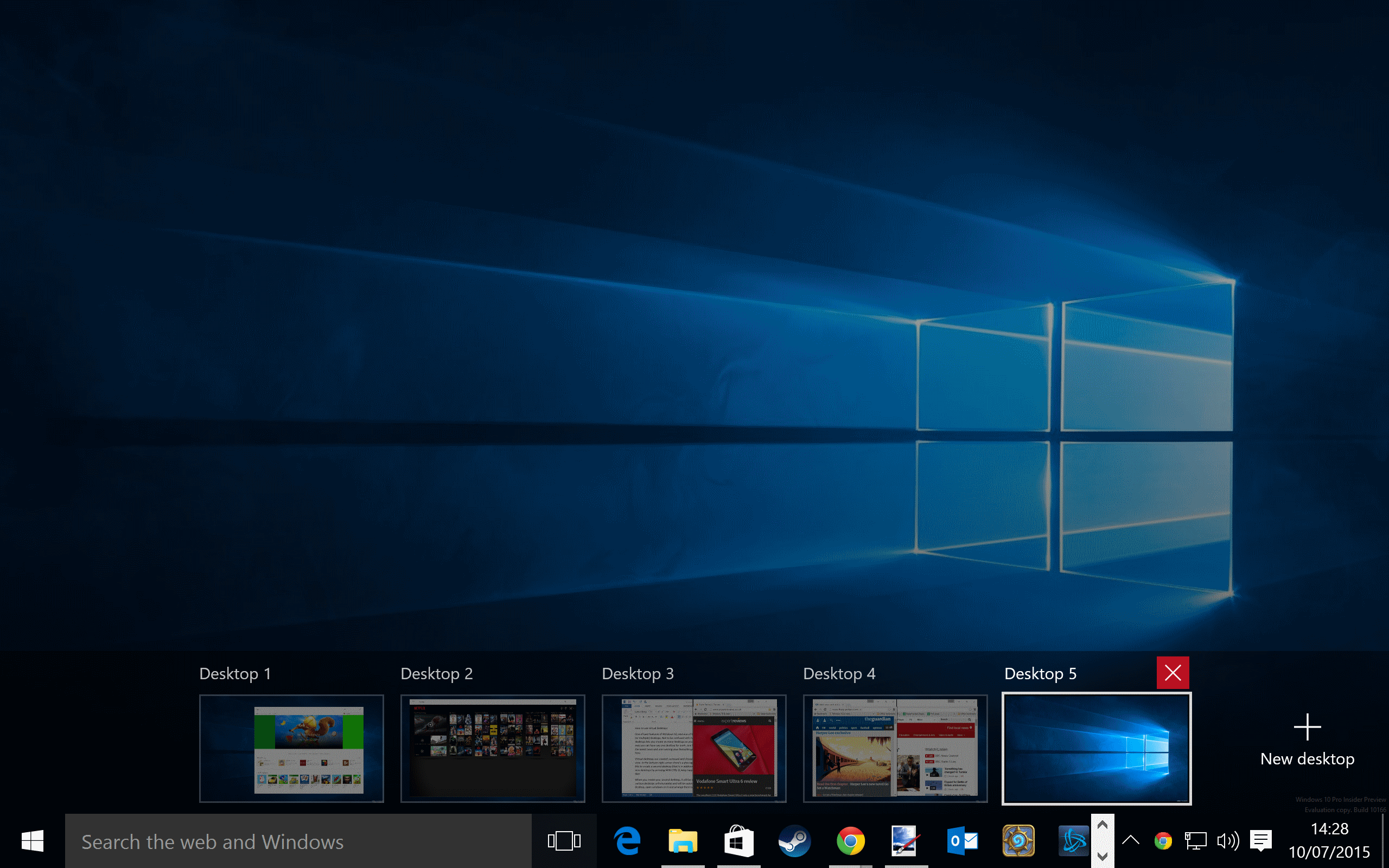This screenshot has width=1389, height=868.
Task: Open Google Chrome in the taskbar
Action: click(x=850, y=841)
